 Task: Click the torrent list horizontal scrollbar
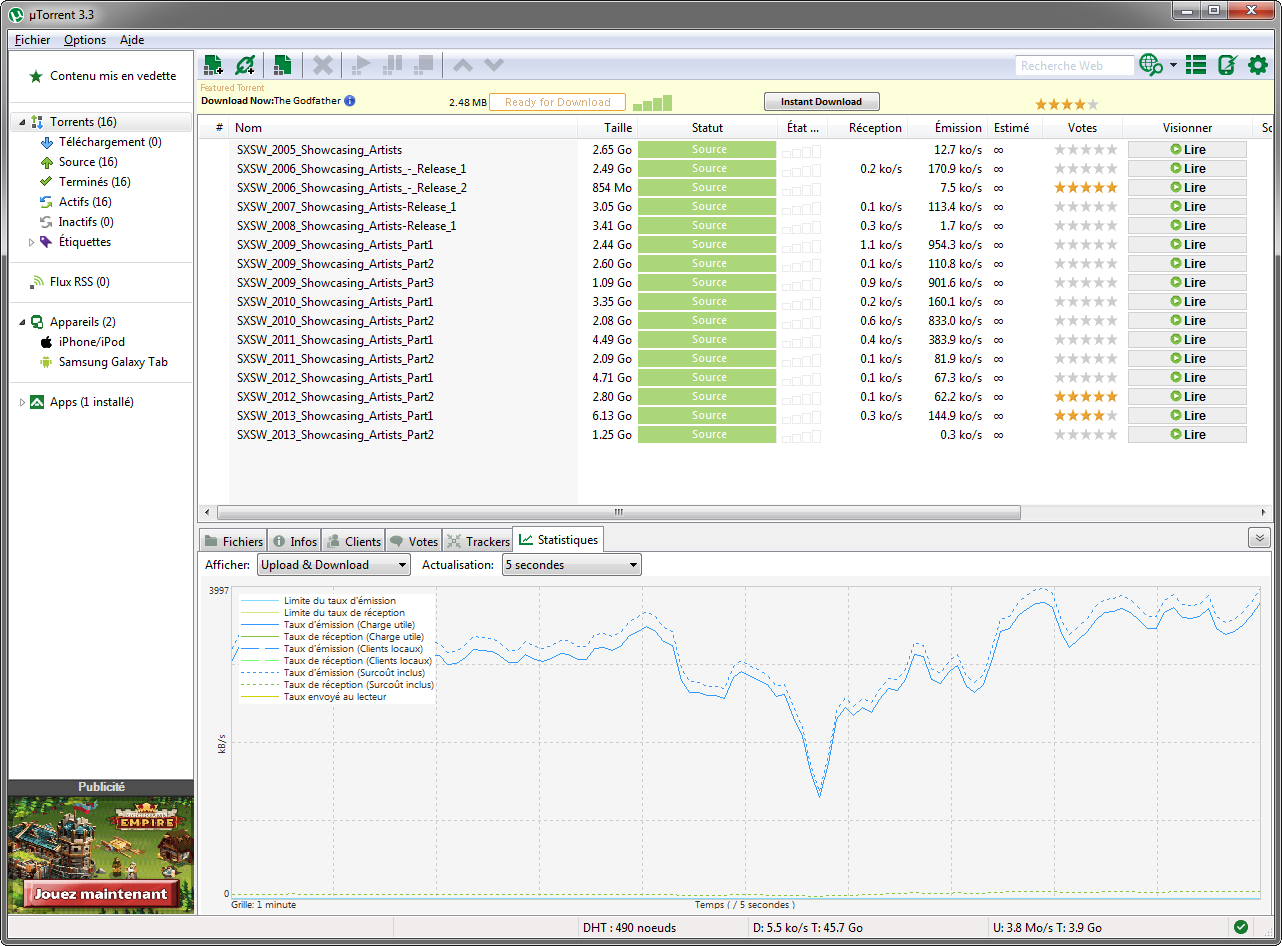617,512
